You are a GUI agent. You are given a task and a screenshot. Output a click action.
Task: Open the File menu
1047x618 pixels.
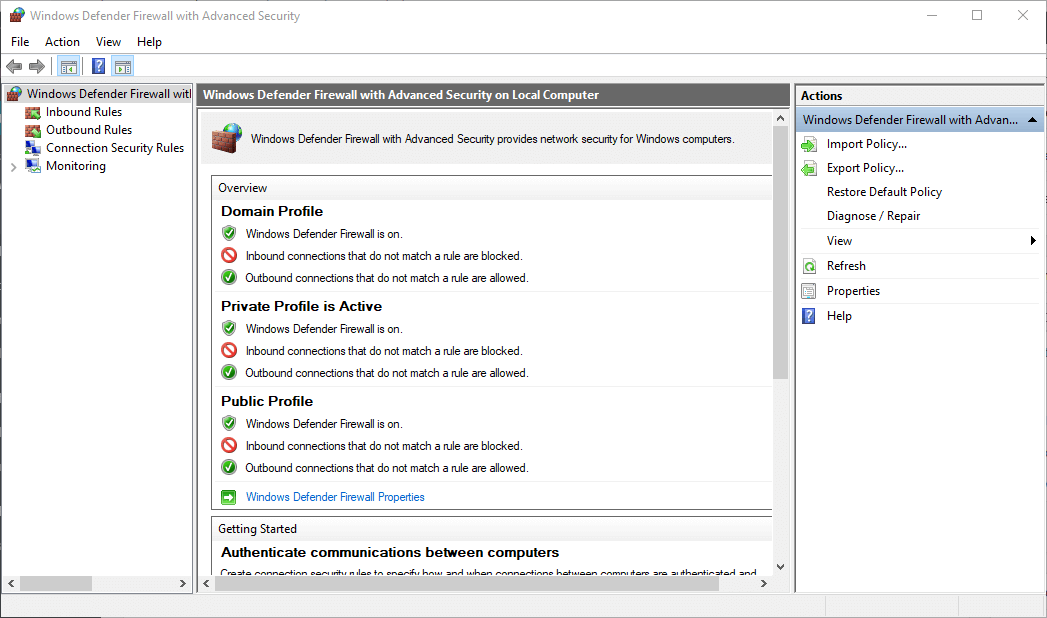[x=20, y=42]
